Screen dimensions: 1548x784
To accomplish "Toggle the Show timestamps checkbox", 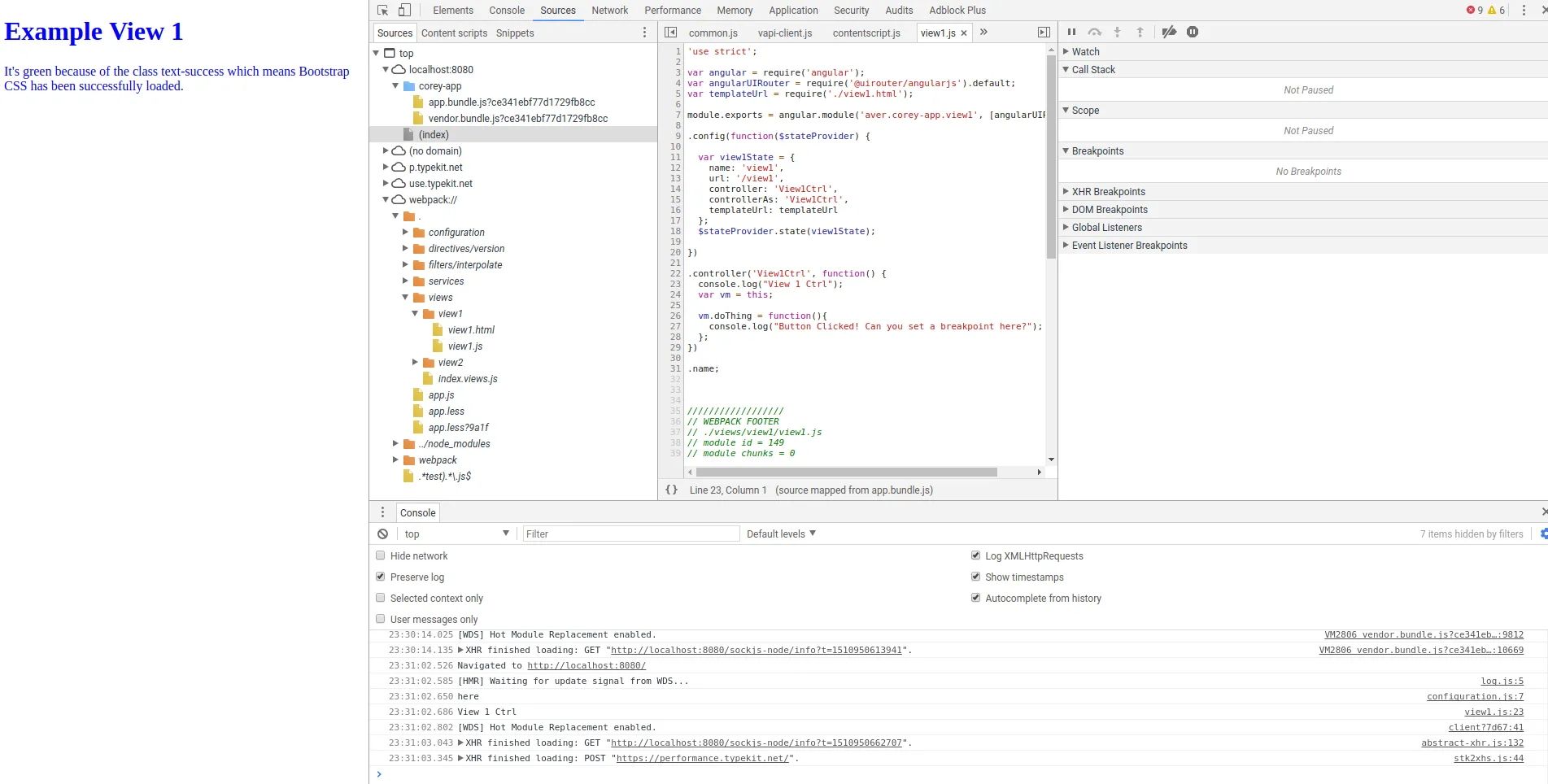I will click(x=975, y=577).
